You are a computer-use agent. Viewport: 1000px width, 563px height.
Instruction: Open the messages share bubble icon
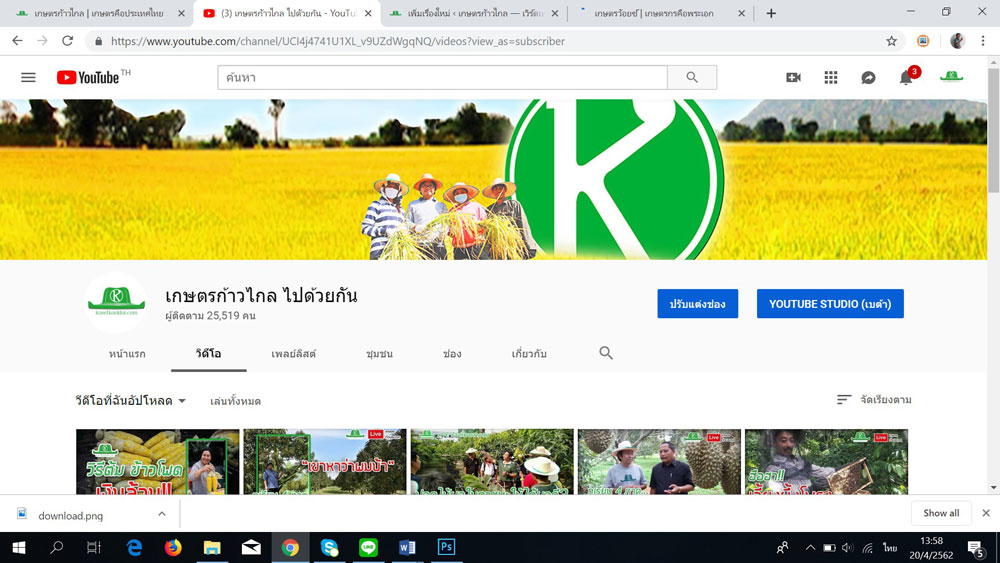(x=868, y=78)
